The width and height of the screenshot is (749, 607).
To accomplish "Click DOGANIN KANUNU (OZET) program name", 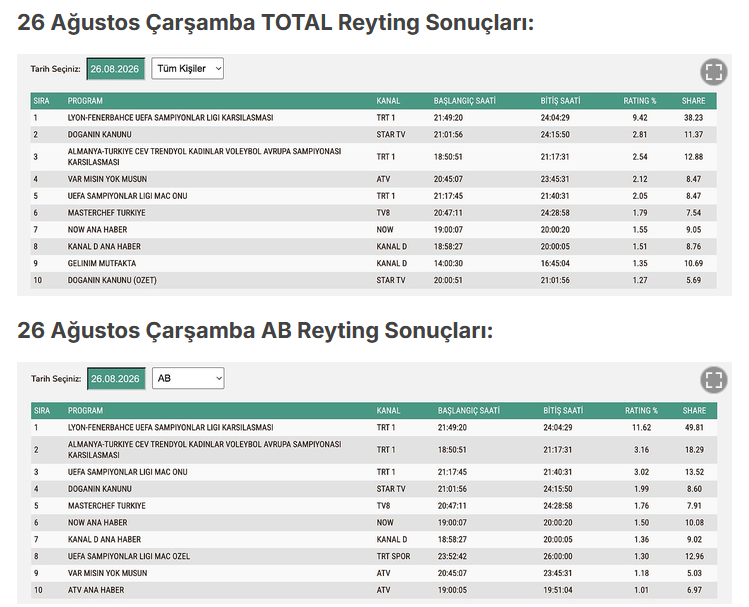I will point(112,280).
